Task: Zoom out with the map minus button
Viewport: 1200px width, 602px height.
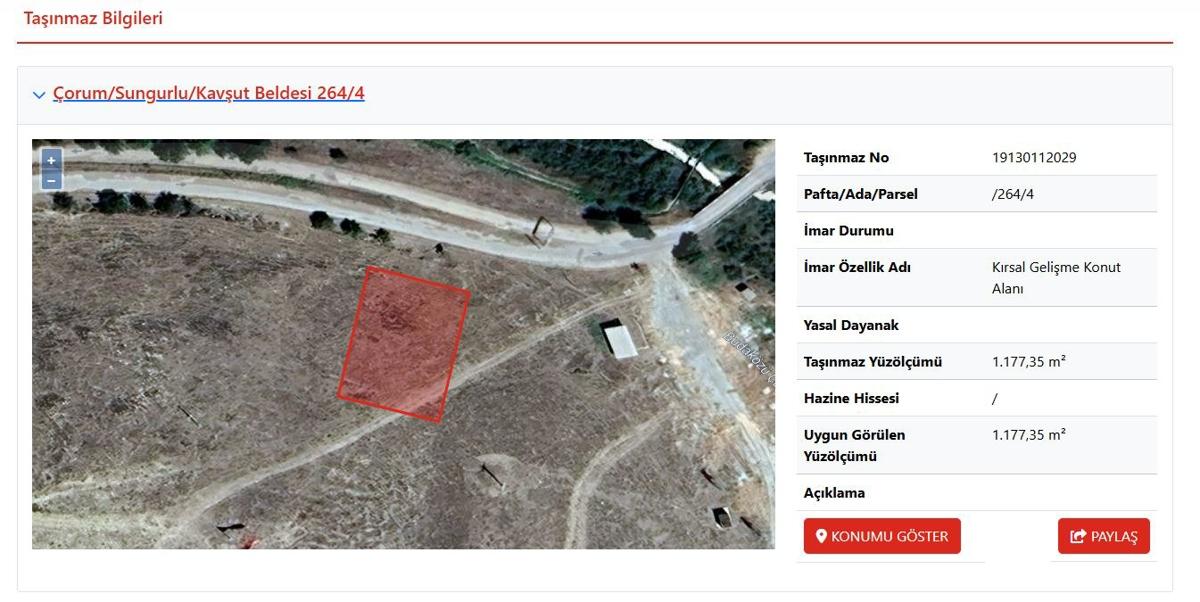Action: tap(51, 180)
